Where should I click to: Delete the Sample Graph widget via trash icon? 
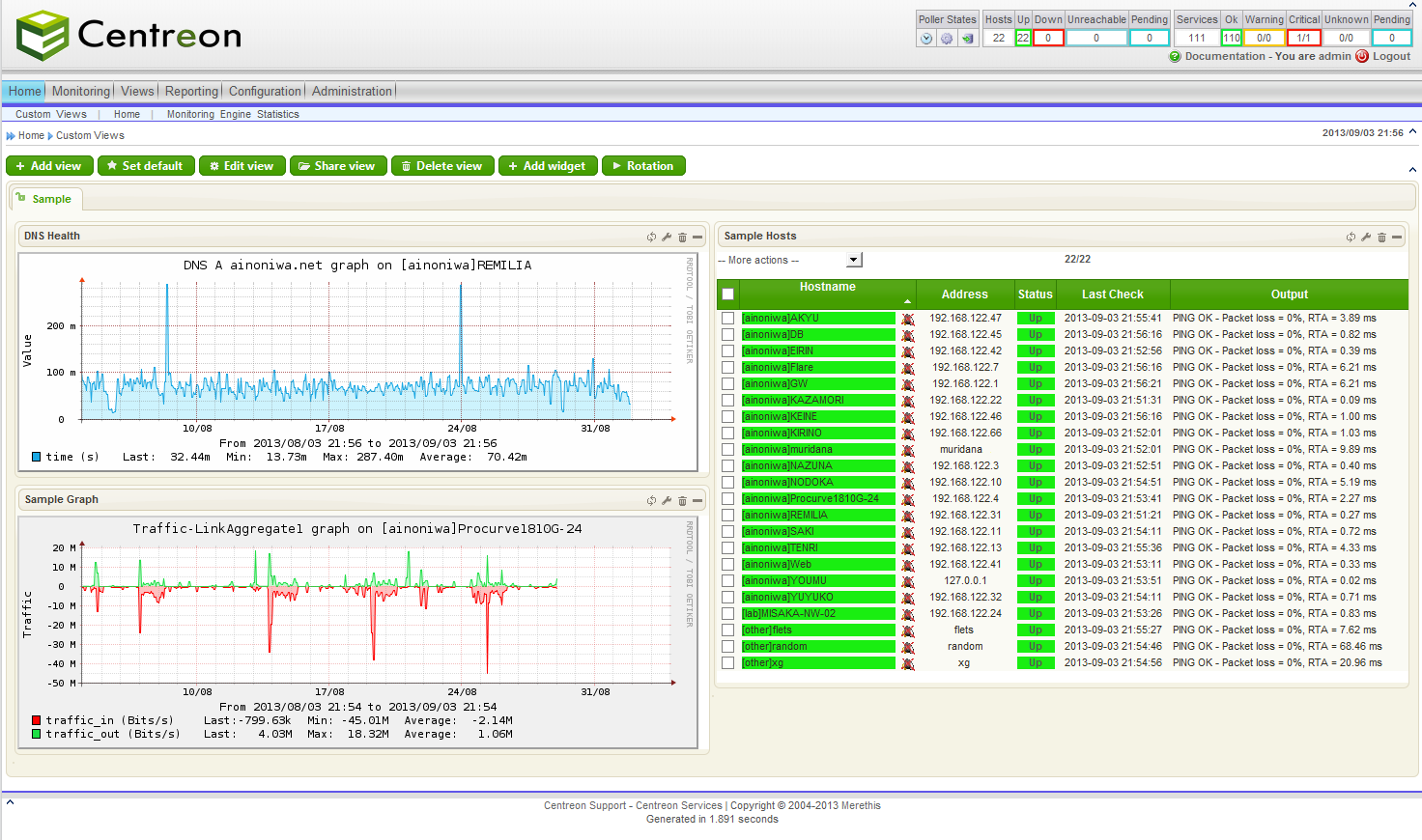[x=682, y=499]
